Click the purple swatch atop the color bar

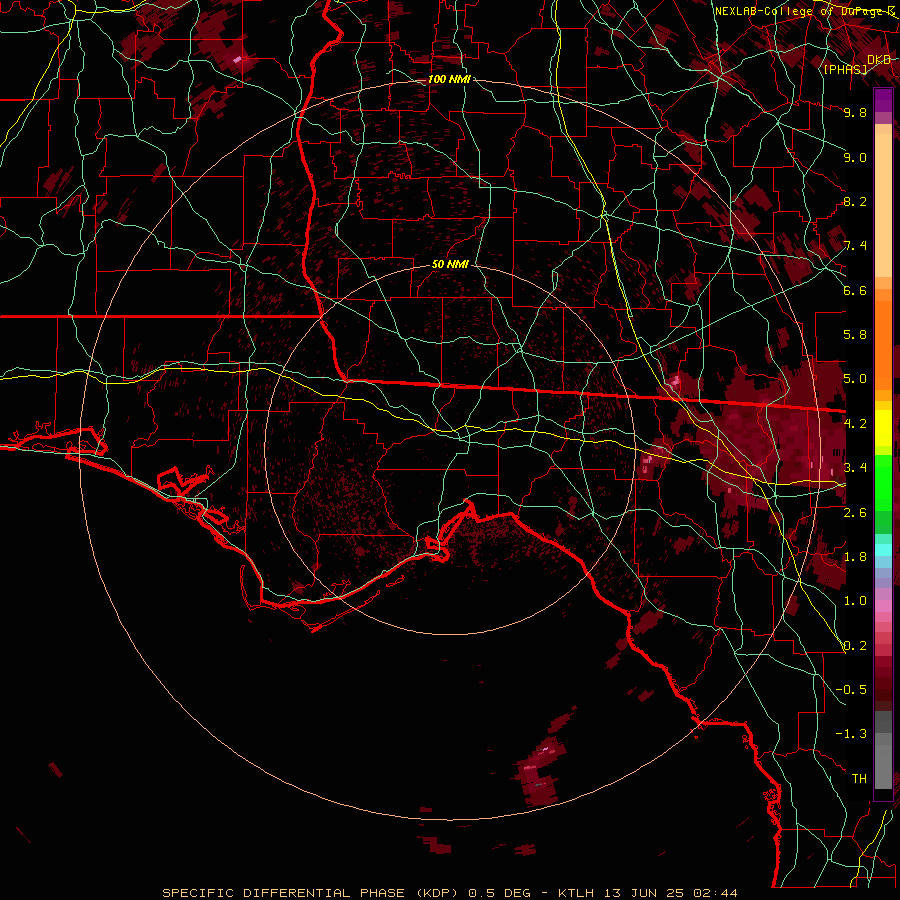(x=883, y=100)
